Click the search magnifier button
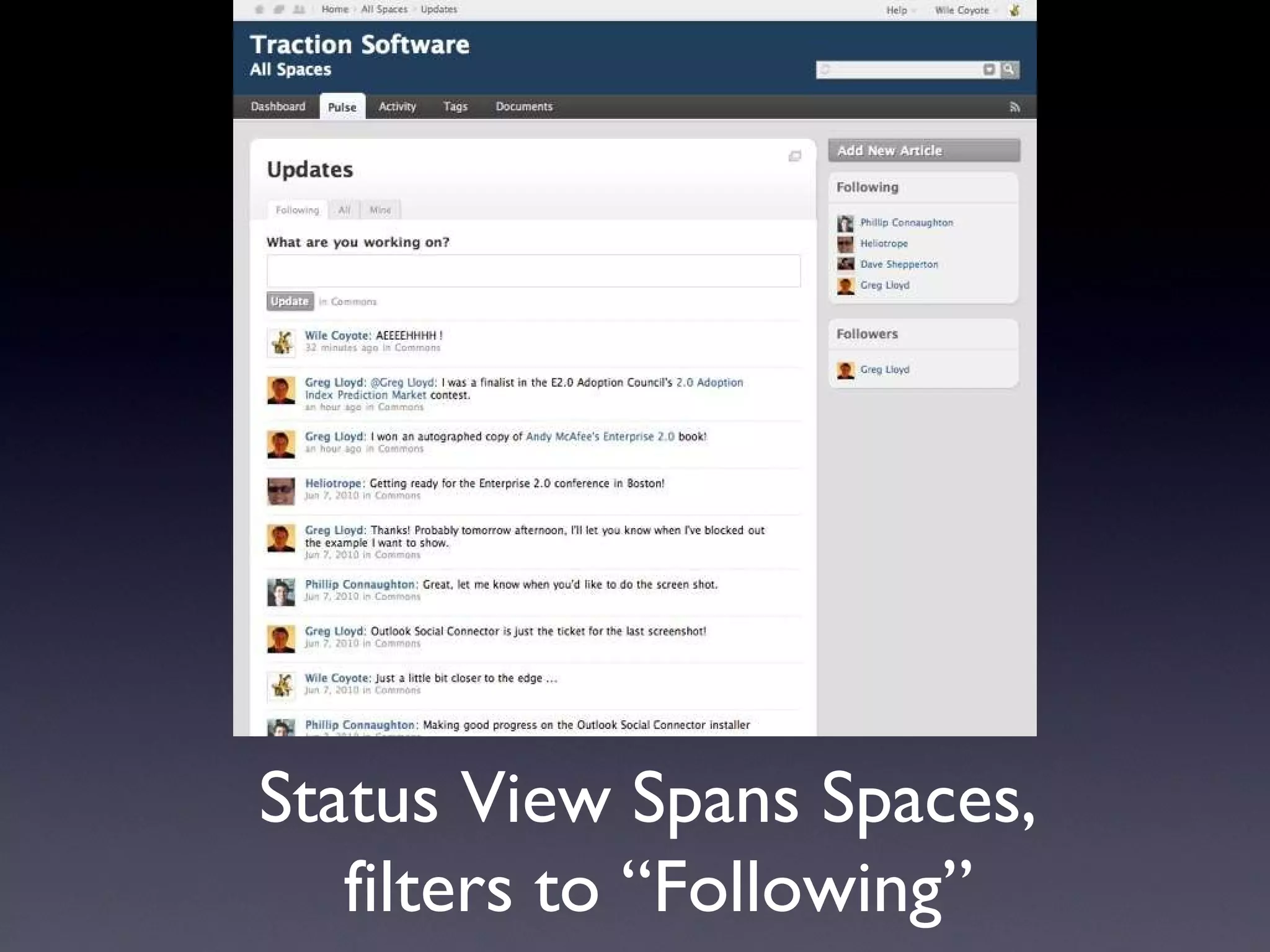Image resolution: width=1270 pixels, height=952 pixels. tap(1009, 69)
